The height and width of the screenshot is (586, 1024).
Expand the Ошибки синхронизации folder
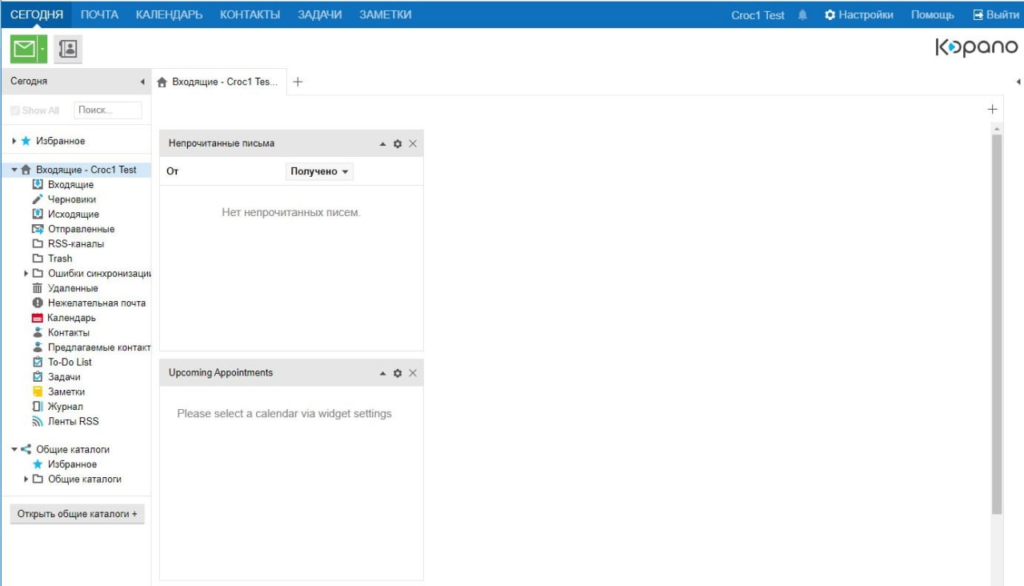[25, 274]
